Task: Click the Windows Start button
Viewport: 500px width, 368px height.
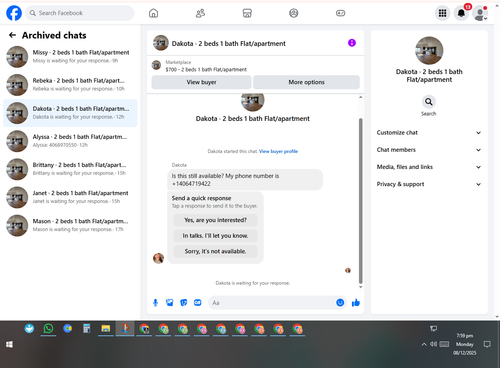Action: tap(9, 344)
